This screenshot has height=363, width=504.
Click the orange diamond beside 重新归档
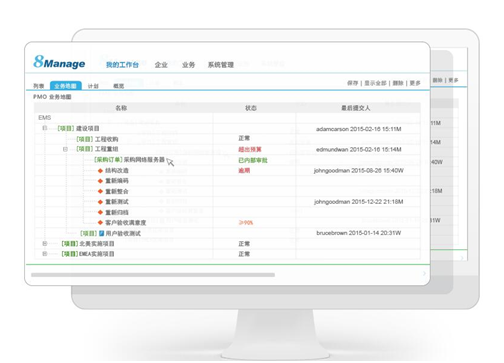click(x=100, y=212)
